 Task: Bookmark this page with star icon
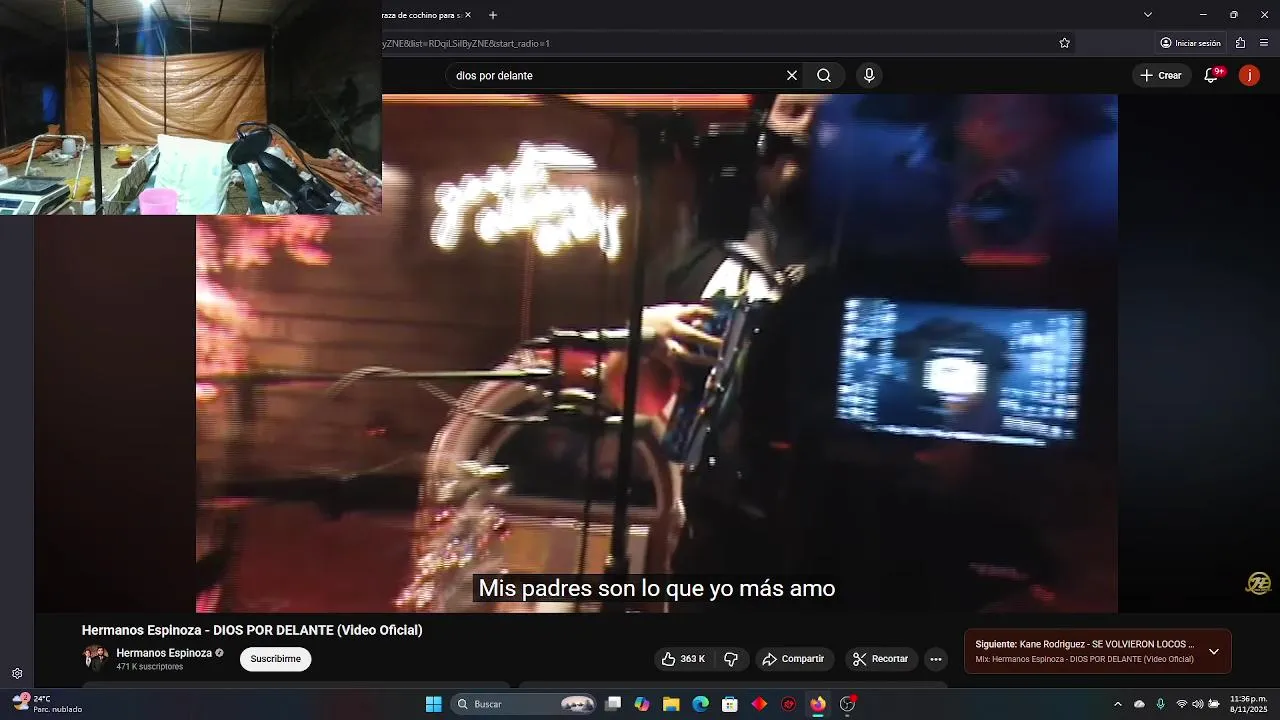[1064, 43]
